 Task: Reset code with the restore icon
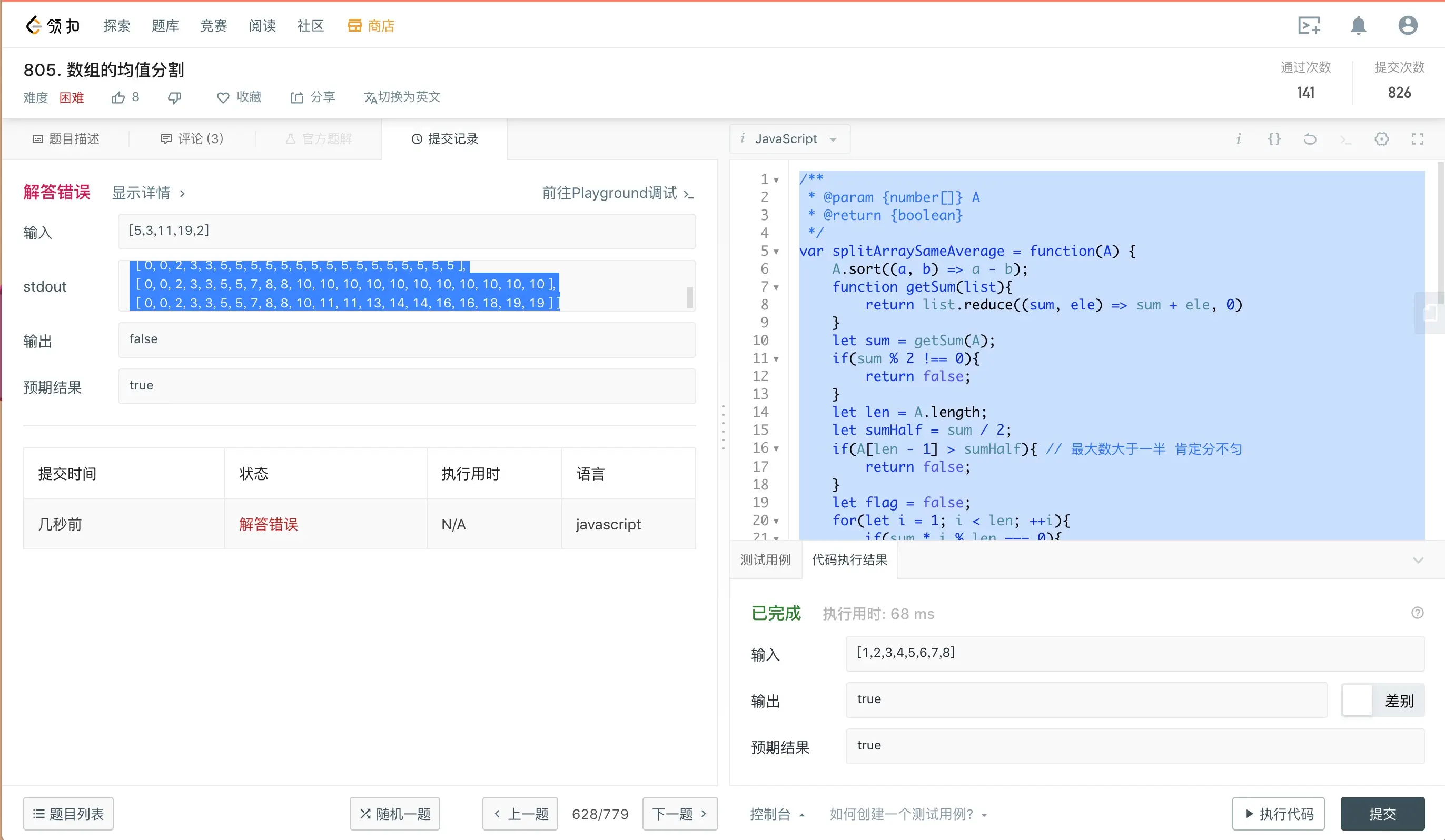pyautogui.click(x=1310, y=138)
